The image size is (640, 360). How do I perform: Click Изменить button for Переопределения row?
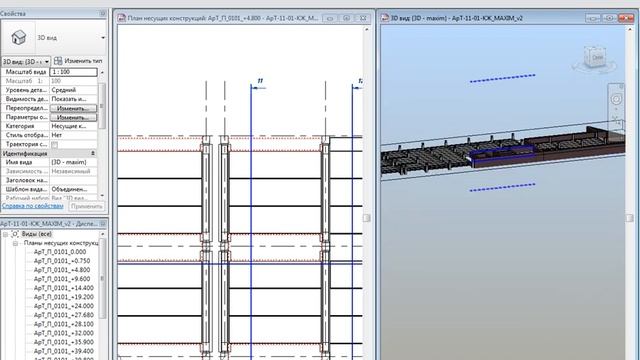(x=73, y=109)
